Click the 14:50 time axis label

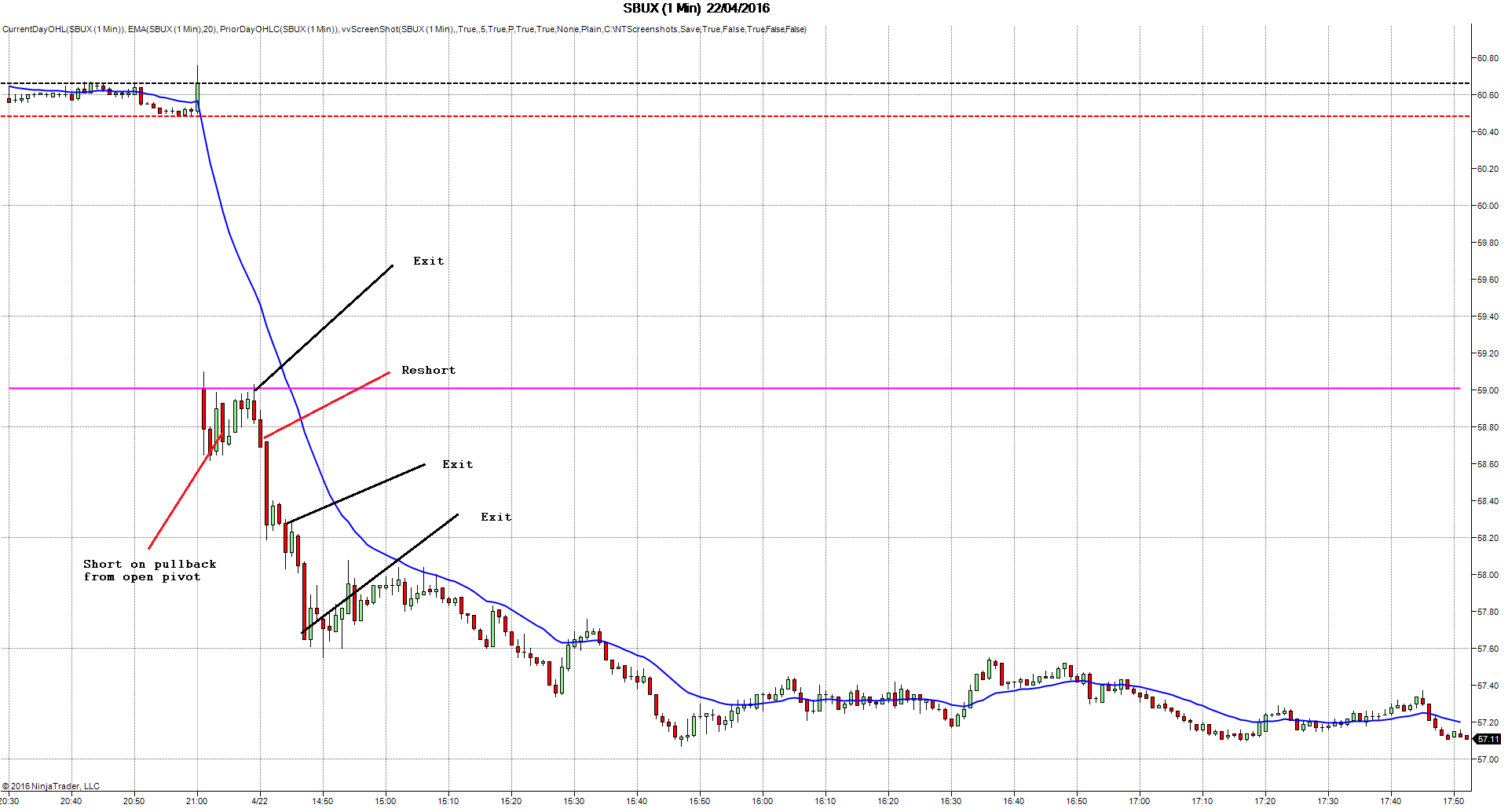[322, 801]
